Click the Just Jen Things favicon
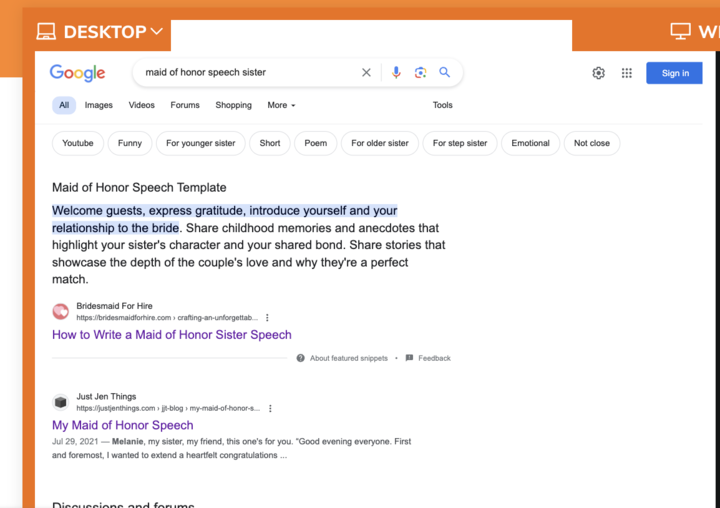 click(x=60, y=402)
